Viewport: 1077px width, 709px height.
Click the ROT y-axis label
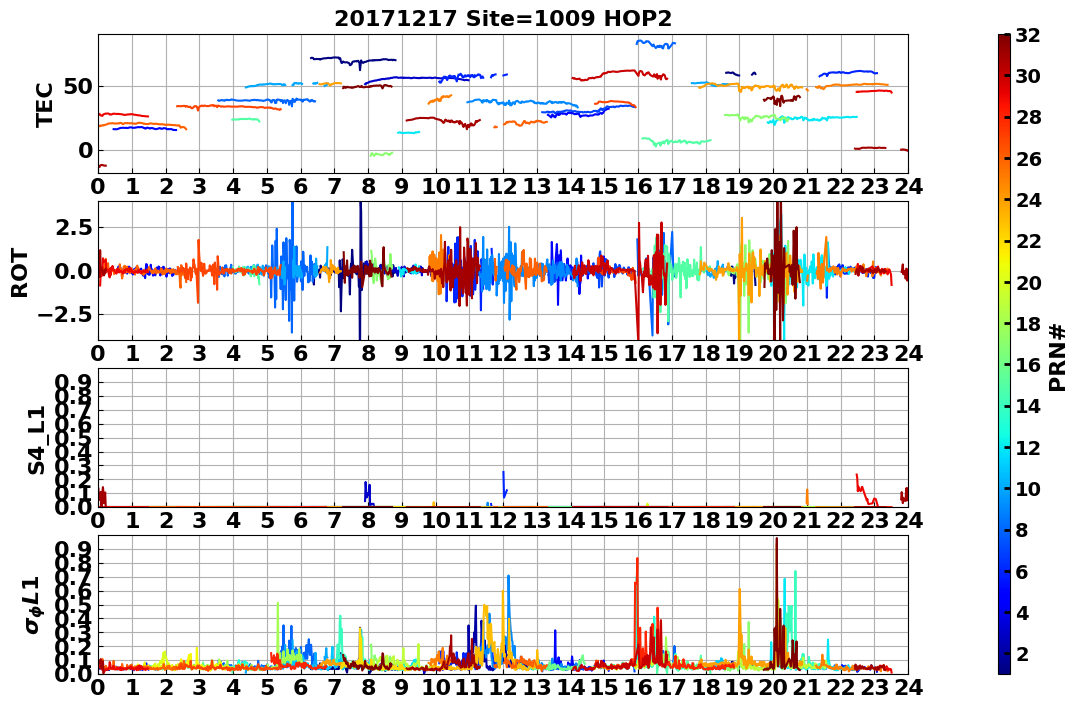(x=20, y=272)
